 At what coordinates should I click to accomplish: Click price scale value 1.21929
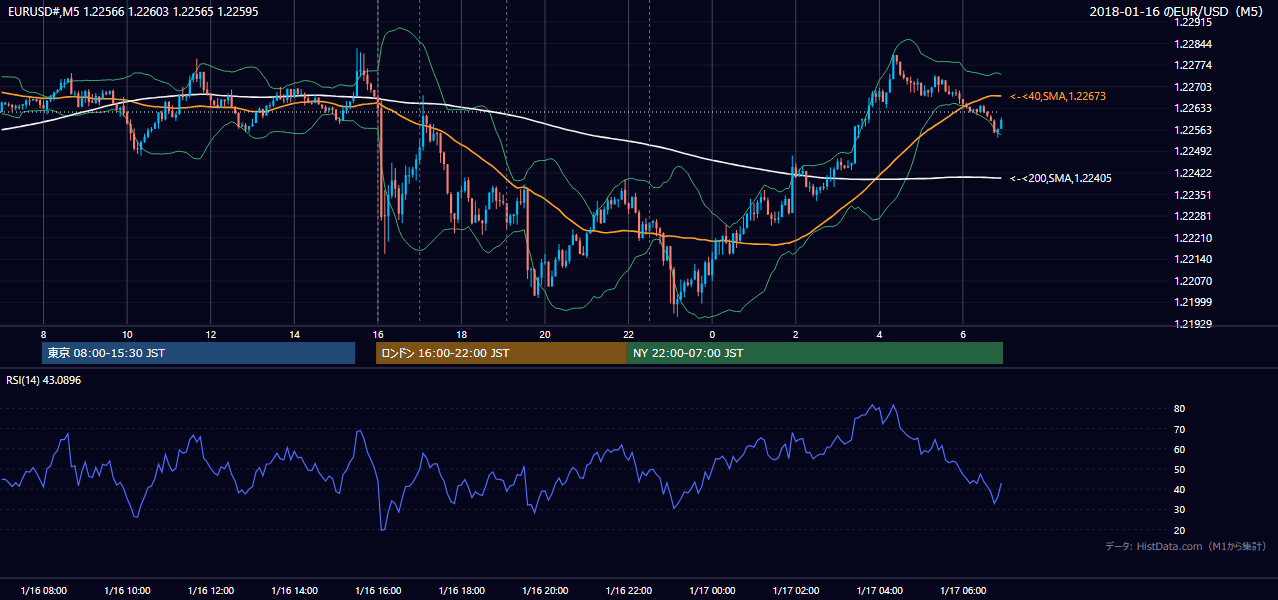[x=1195, y=324]
